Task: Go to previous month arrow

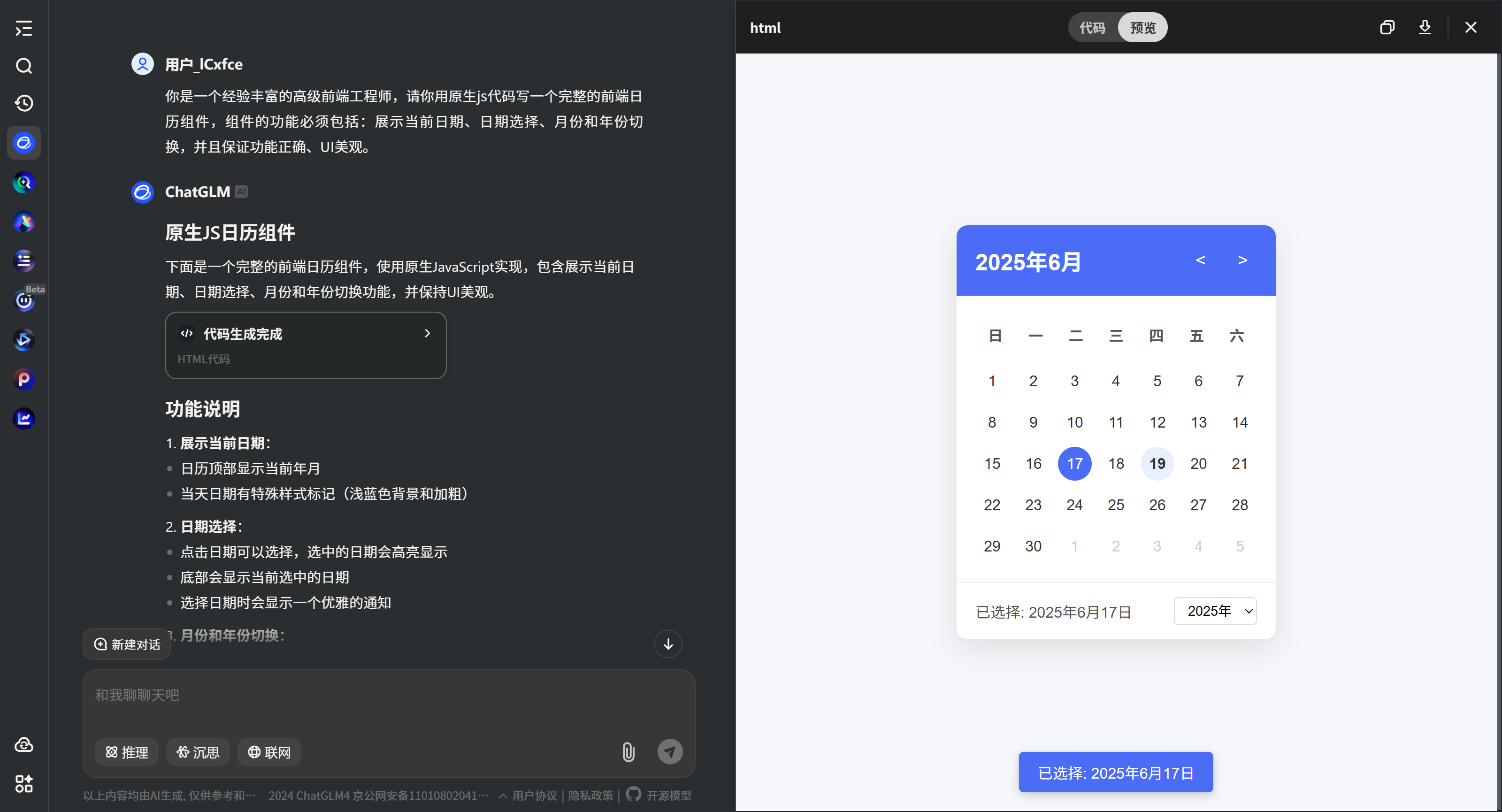Action: coord(1200,260)
